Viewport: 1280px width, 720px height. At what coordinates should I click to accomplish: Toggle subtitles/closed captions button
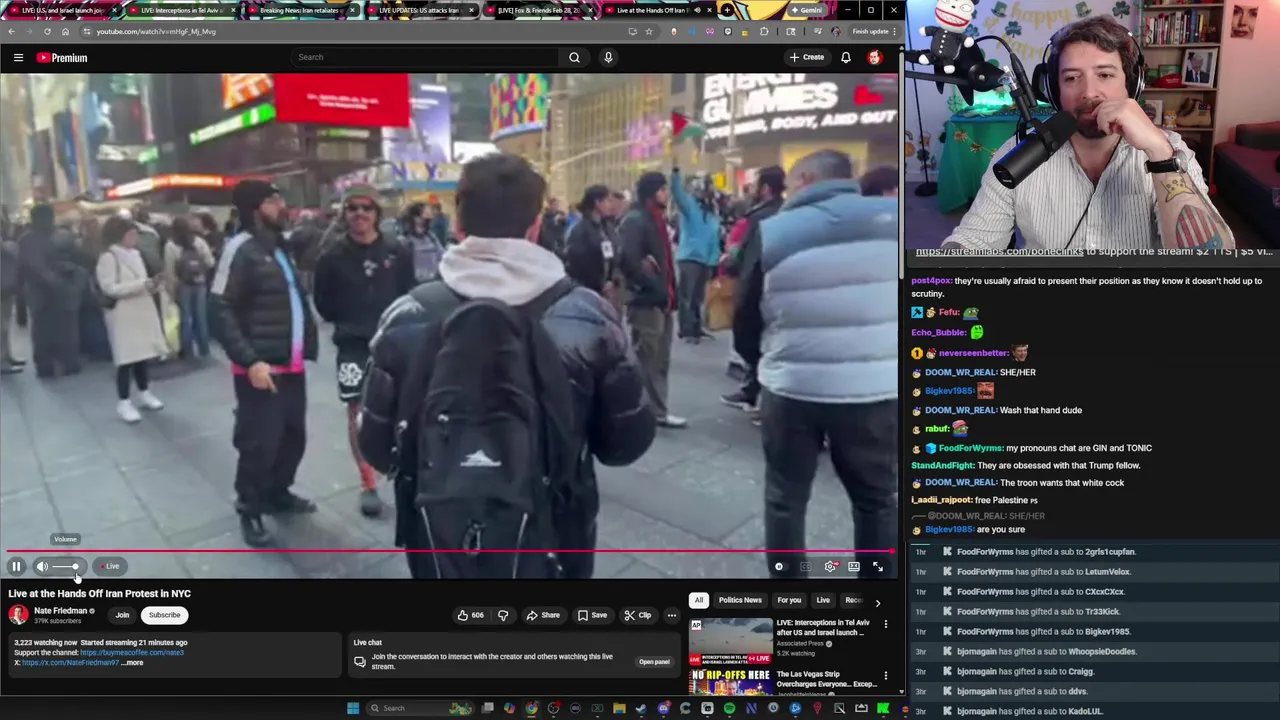tap(805, 566)
